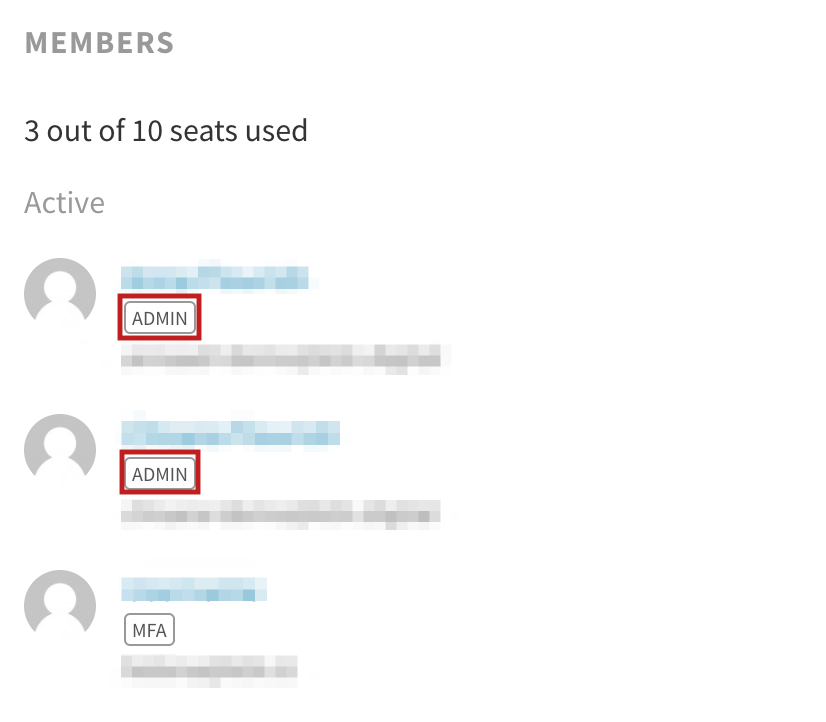Click the second member's blurred email line
This screenshot has width=826, height=722.
281,512
